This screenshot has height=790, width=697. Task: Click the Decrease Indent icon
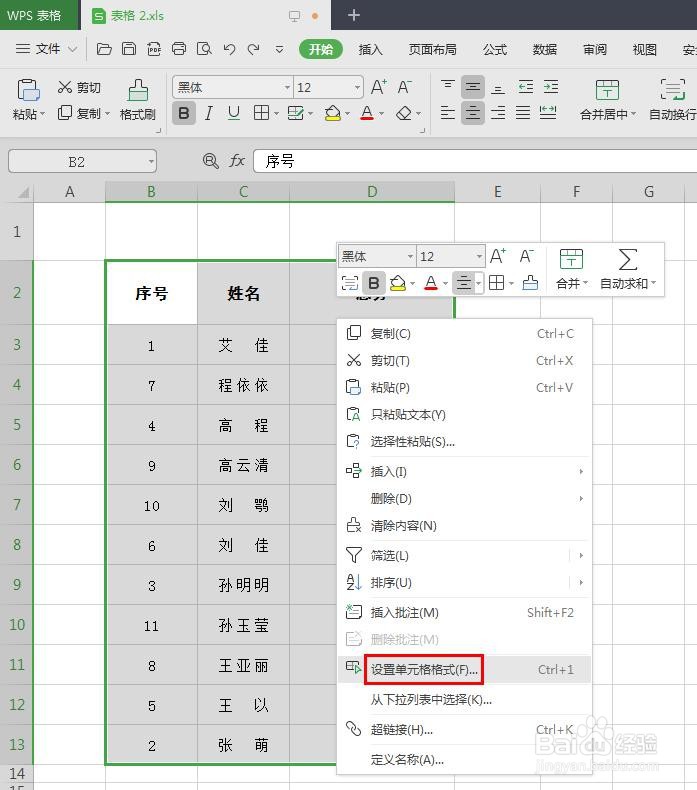(526, 87)
